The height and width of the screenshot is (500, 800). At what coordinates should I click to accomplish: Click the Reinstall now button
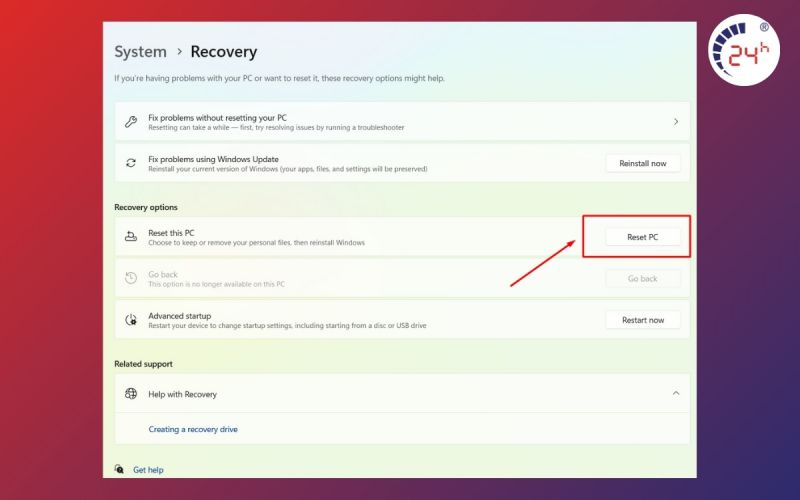click(x=643, y=163)
